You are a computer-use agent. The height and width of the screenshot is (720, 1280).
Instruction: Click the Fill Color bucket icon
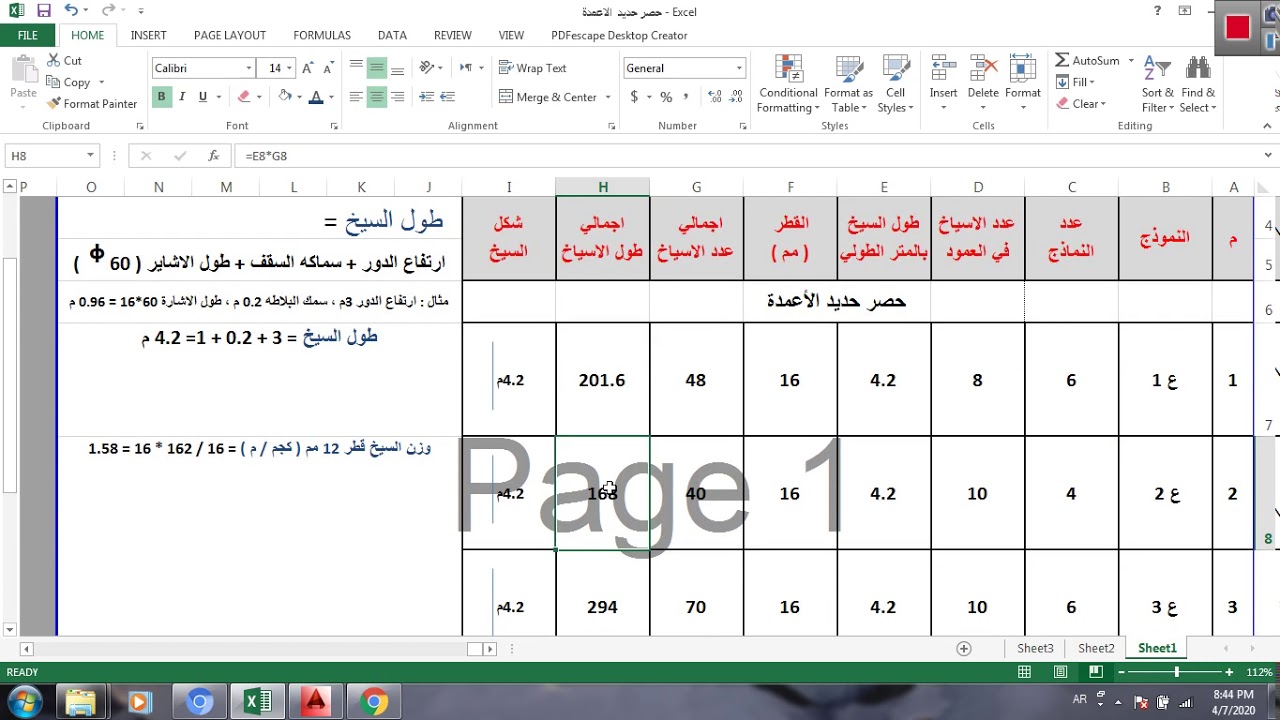[285, 97]
